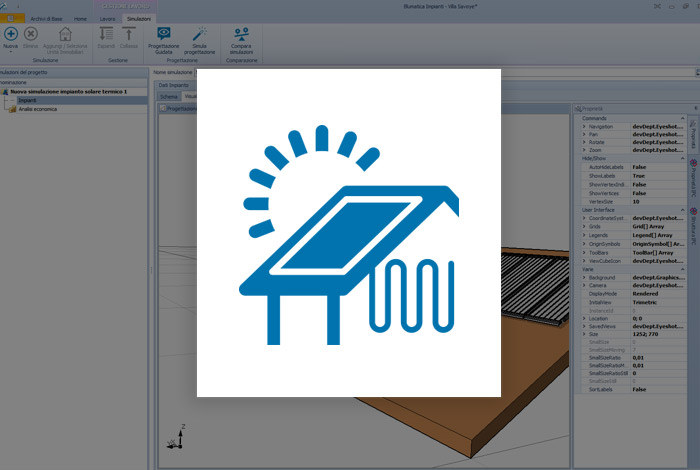
Task: Open Compara simulazioni
Action: (242, 34)
